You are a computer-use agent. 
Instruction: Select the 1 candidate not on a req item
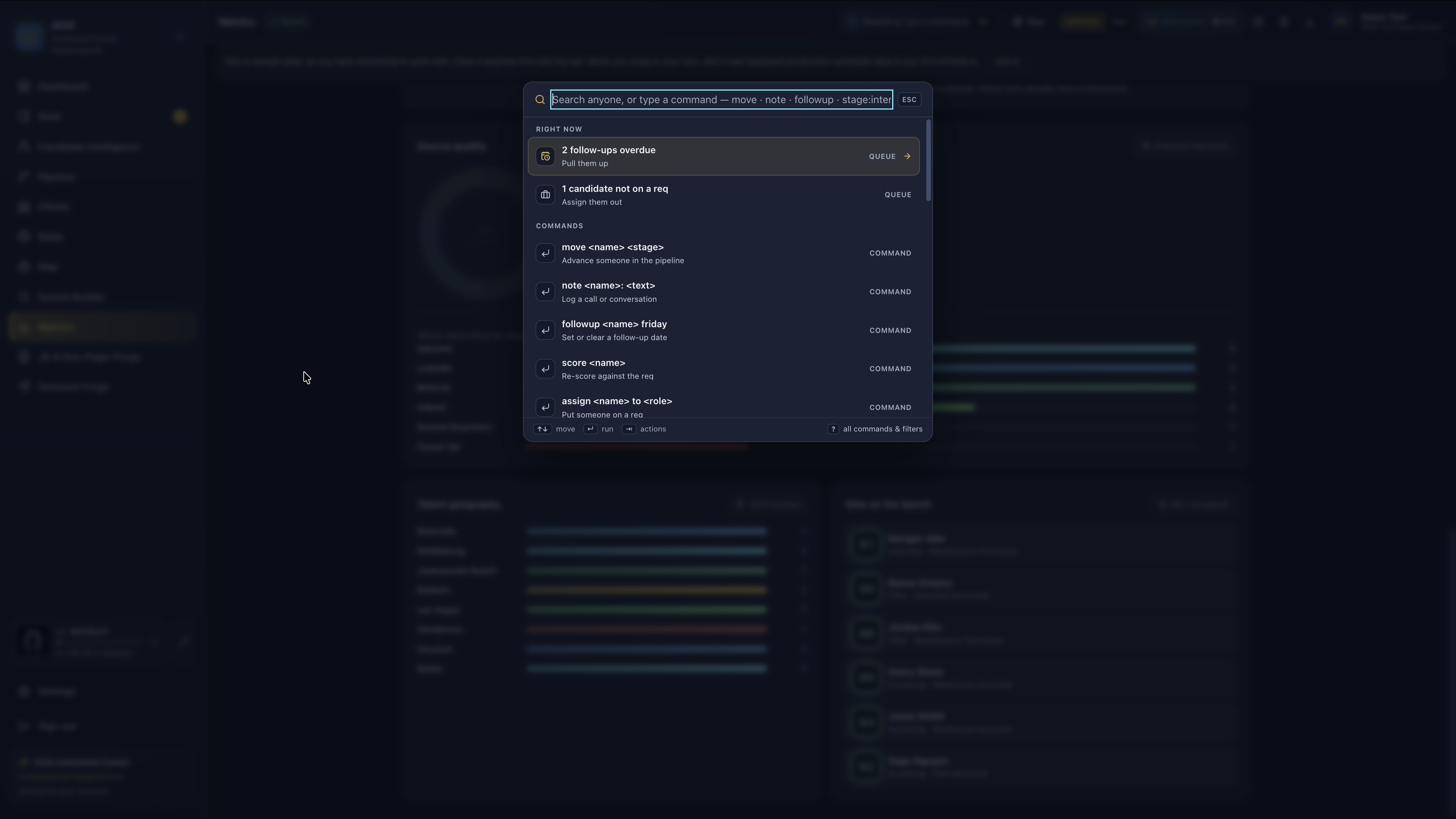(723, 195)
